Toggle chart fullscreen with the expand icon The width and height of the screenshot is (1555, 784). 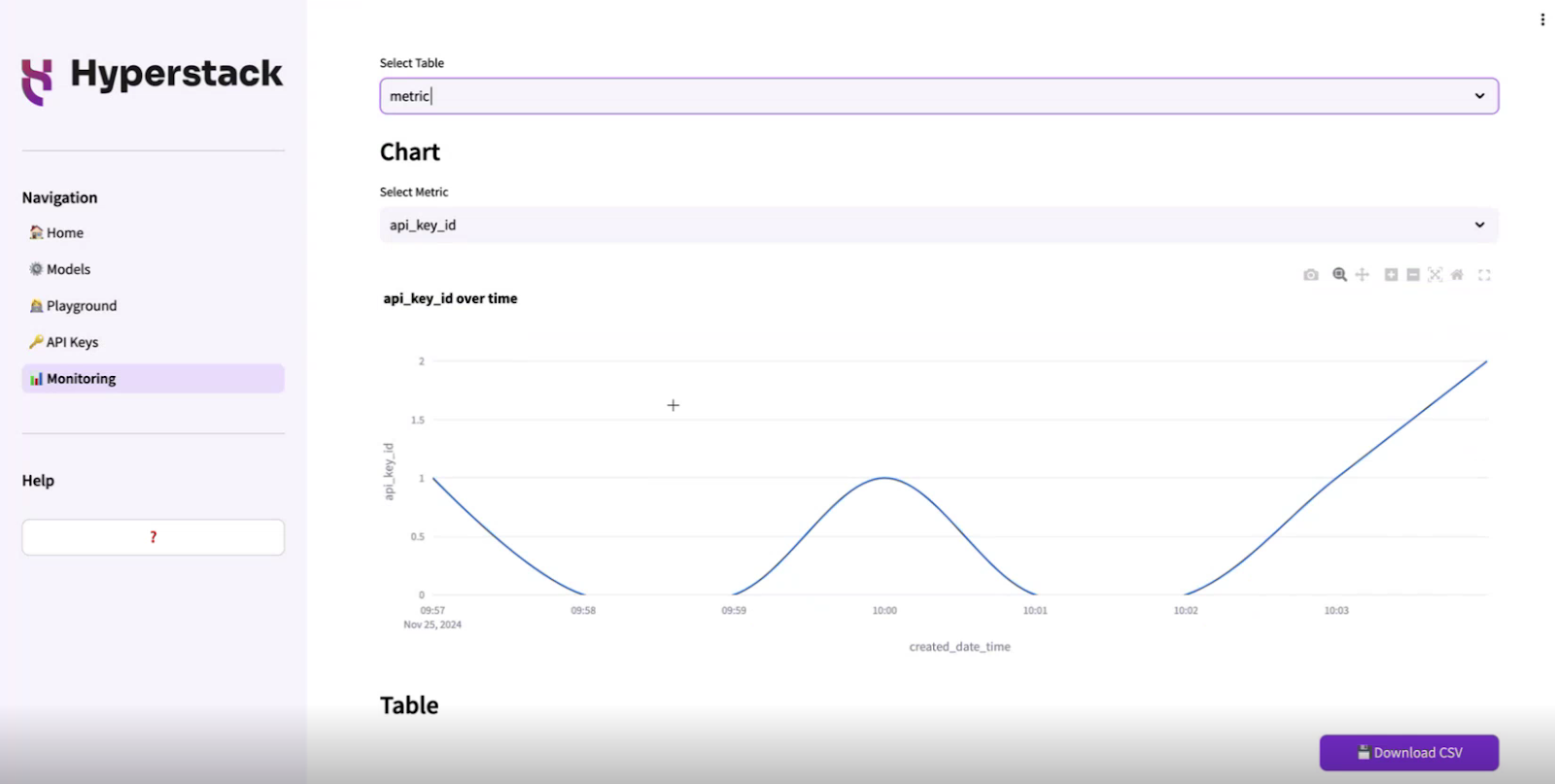click(x=1485, y=275)
